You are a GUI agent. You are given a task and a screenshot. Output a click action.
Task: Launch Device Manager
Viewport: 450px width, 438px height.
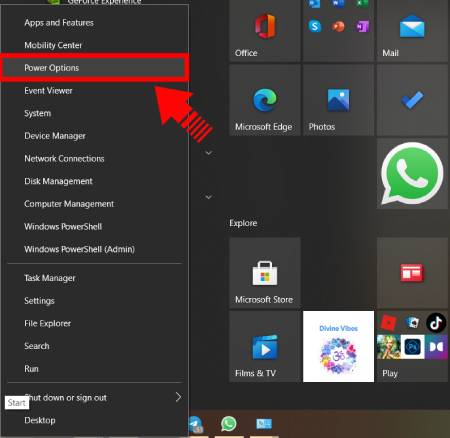click(x=95, y=136)
